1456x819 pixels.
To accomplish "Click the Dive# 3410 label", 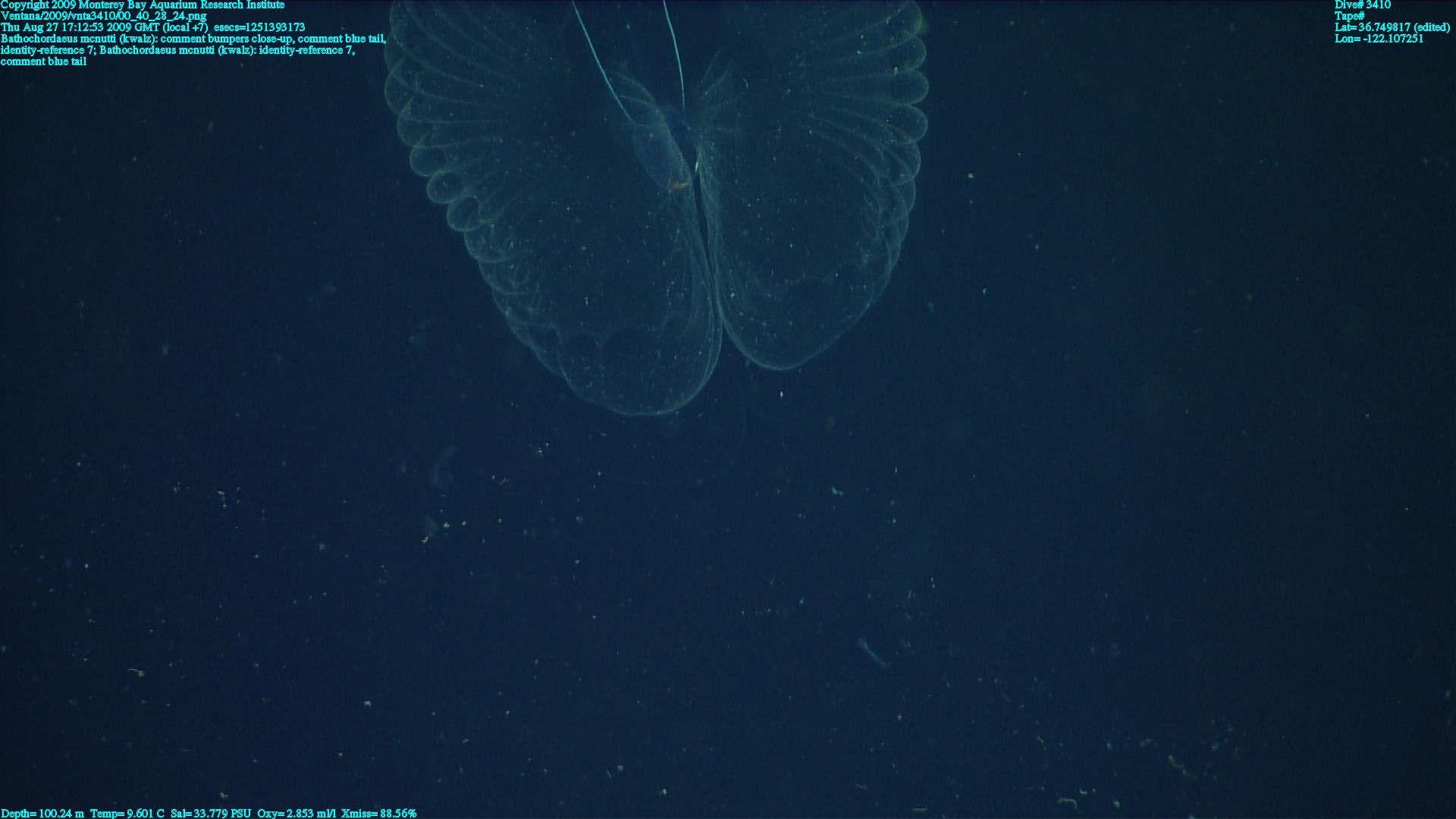I will (x=1363, y=5).
